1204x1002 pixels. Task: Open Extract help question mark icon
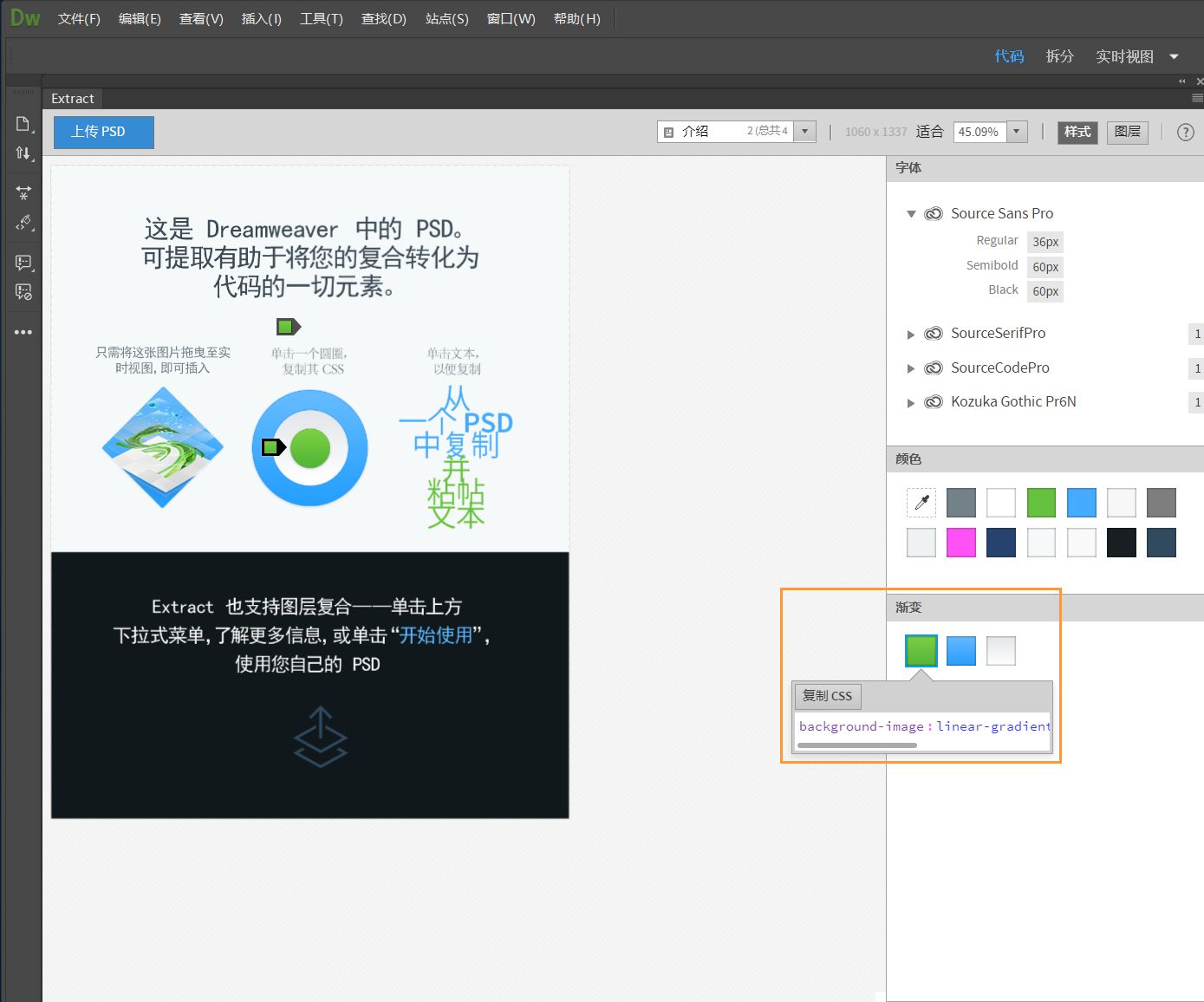pyautogui.click(x=1186, y=132)
